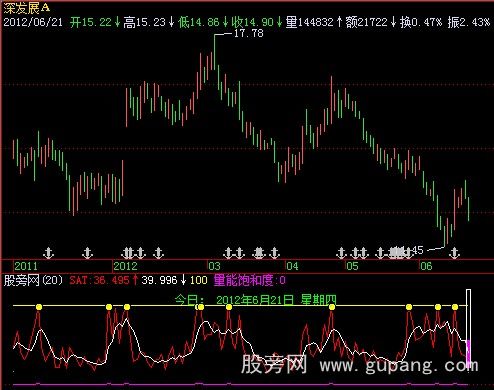Image resolution: width=494 pixels, height=390 pixels.
Task: Click the magenta 量能饱和度:0 label
Action: pos(249,280)
